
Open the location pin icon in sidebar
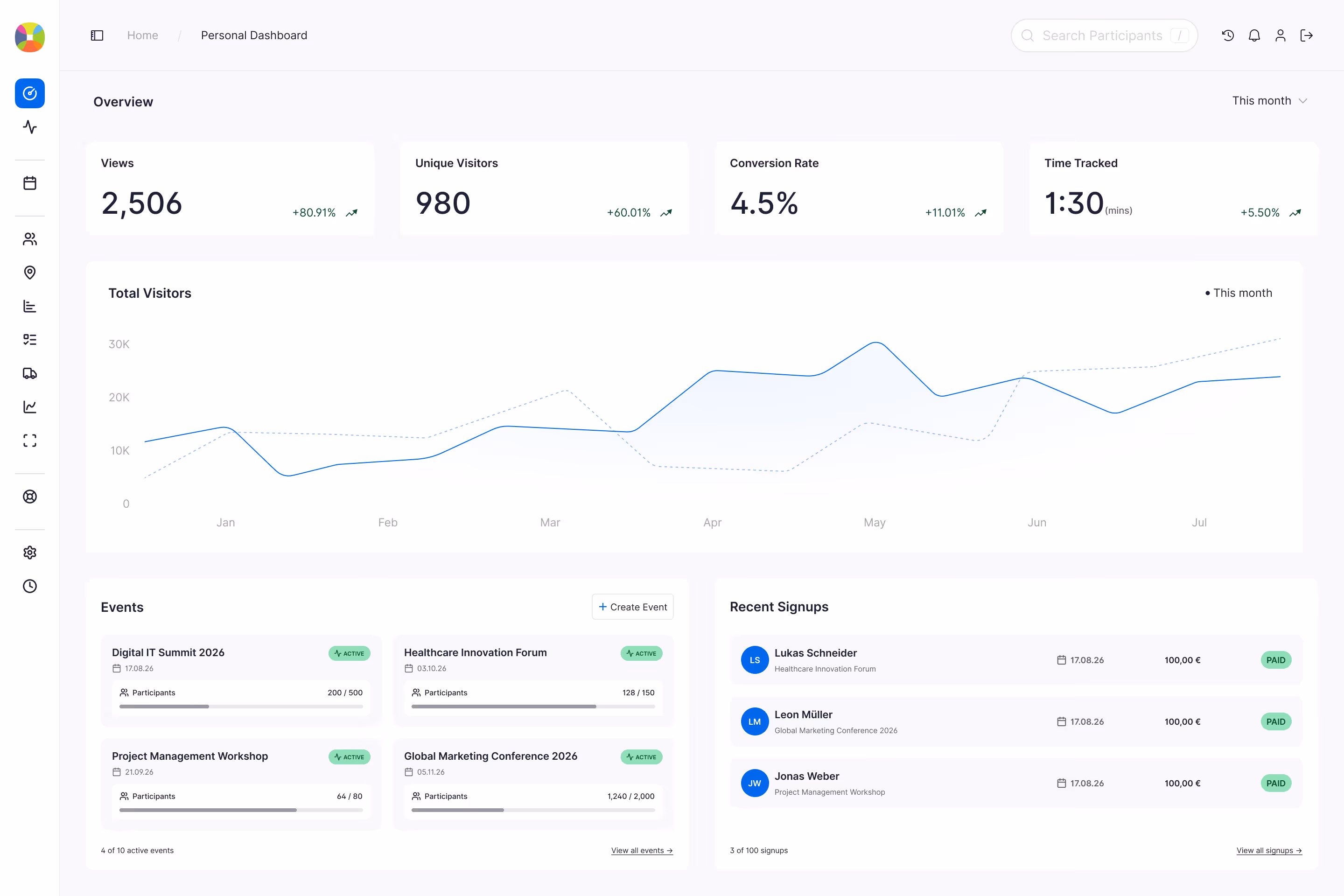point(30,273)
